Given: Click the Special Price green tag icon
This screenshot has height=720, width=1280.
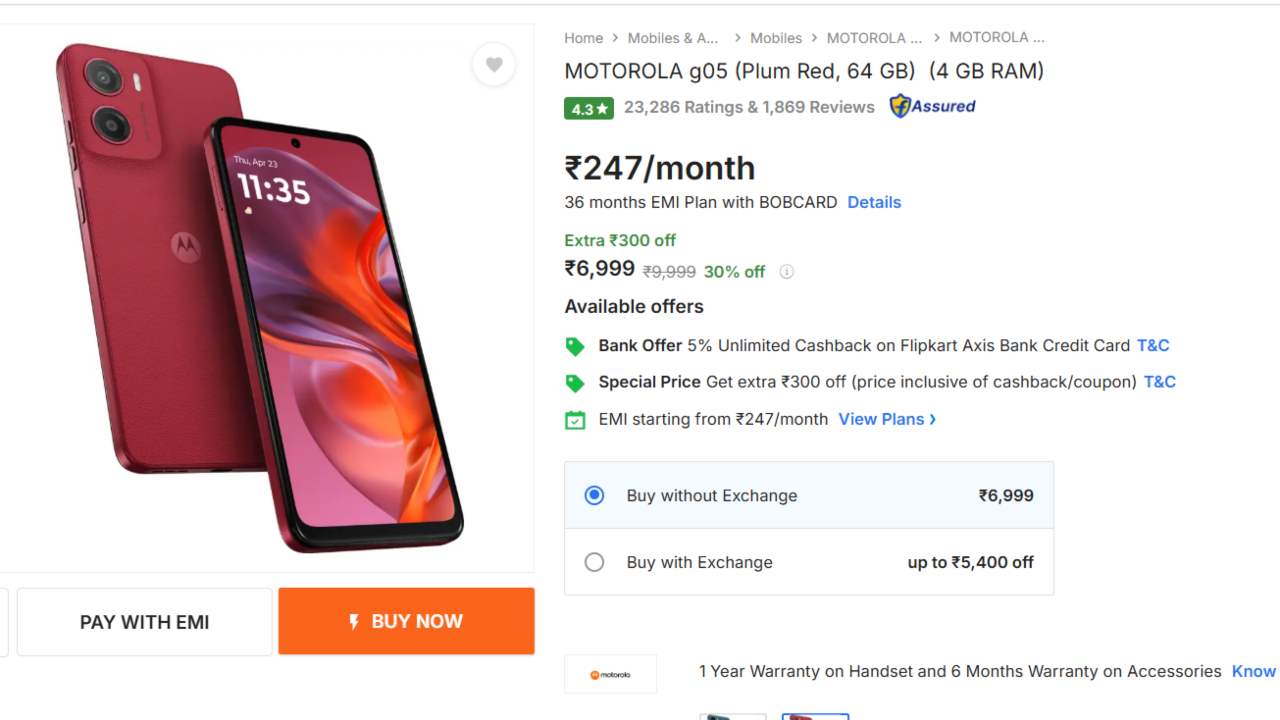Looking at the screenshot, I should point(575,383).
